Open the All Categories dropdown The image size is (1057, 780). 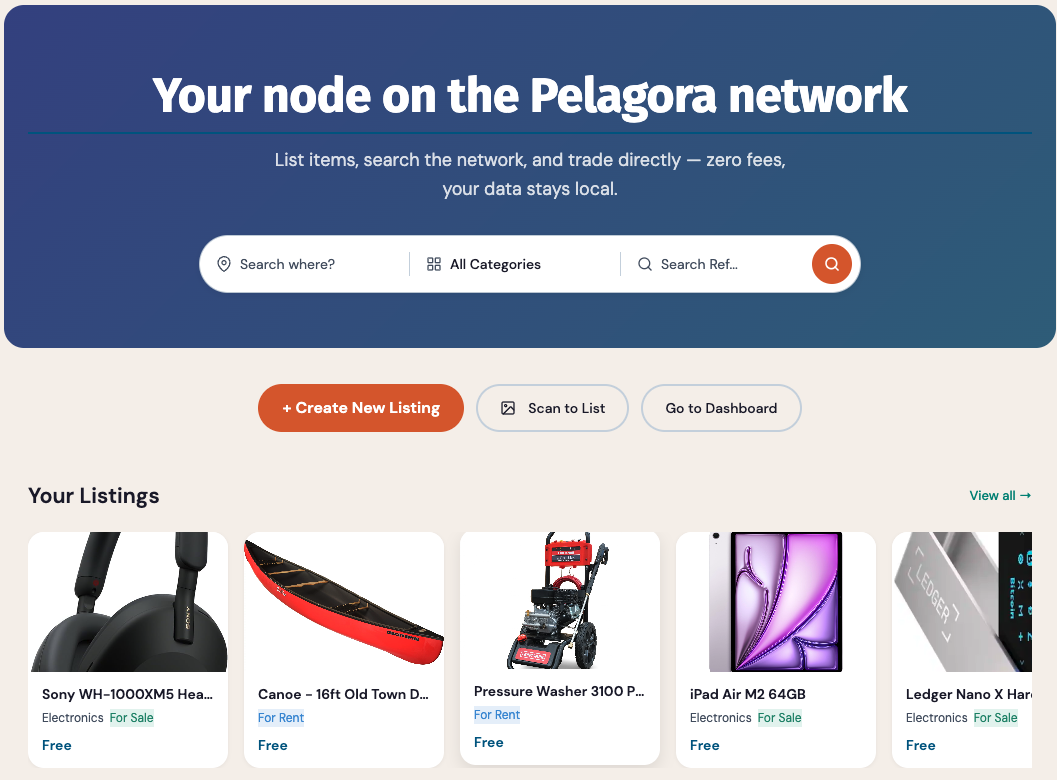coord(495,264)
